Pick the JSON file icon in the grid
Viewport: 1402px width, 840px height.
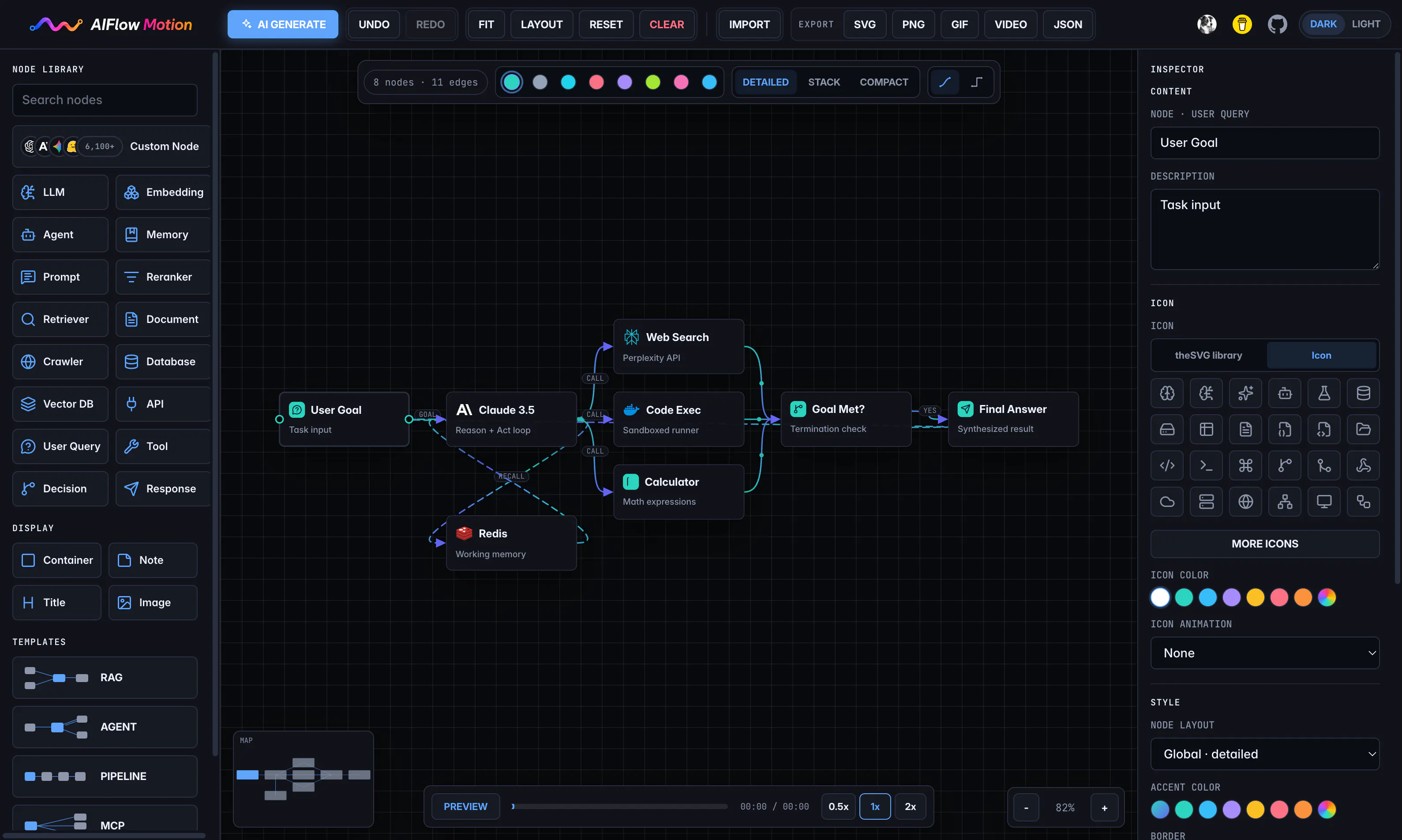coord(1284,429)
